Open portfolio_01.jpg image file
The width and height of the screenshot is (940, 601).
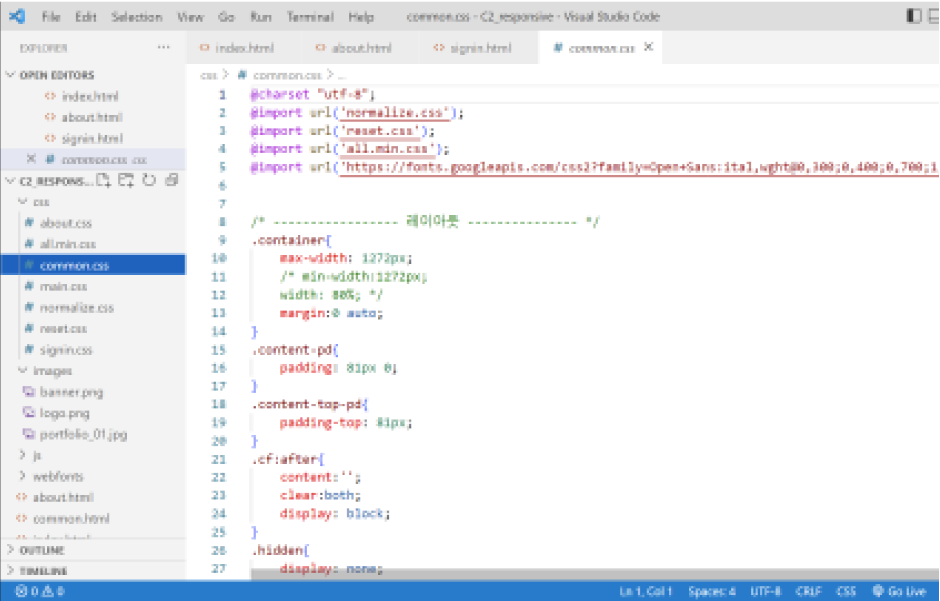(x=83, y=434)
